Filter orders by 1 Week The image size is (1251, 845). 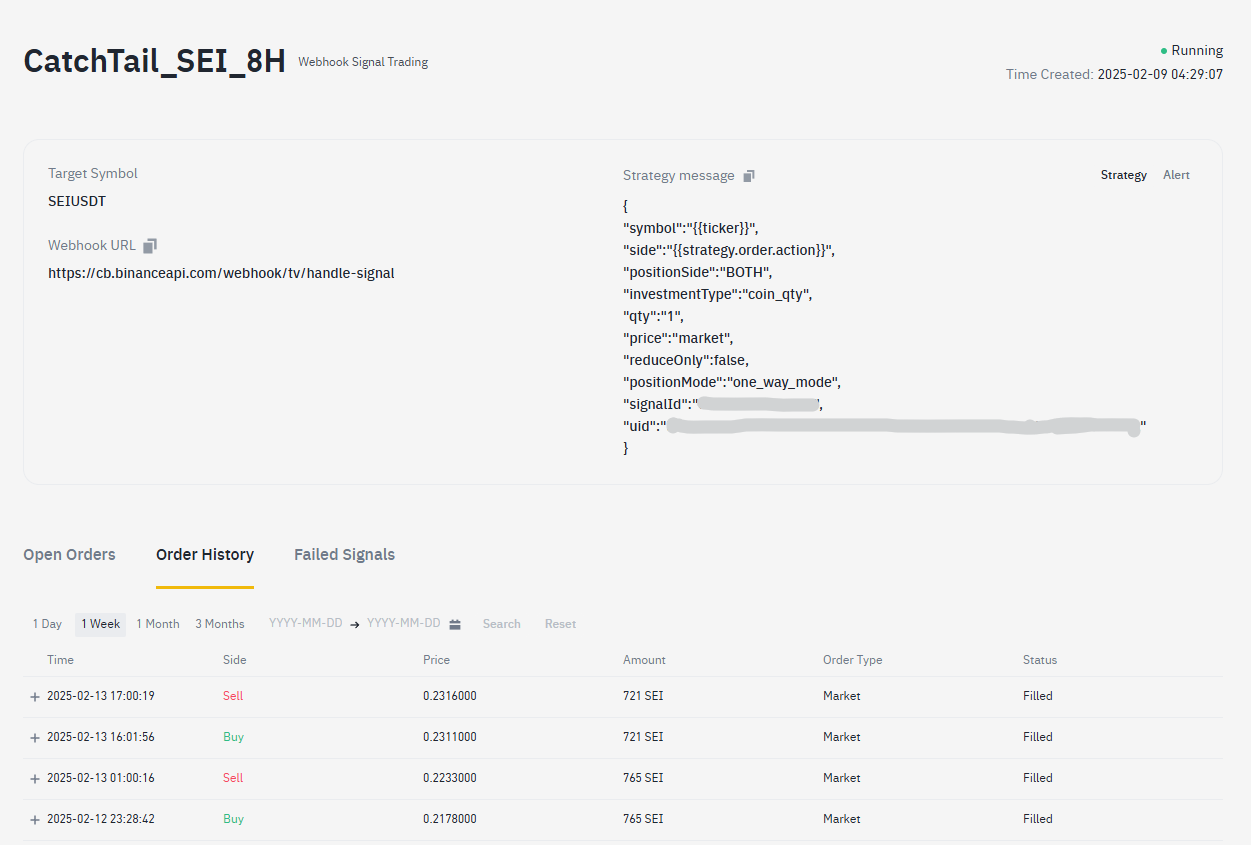click(x=100, y=624)
